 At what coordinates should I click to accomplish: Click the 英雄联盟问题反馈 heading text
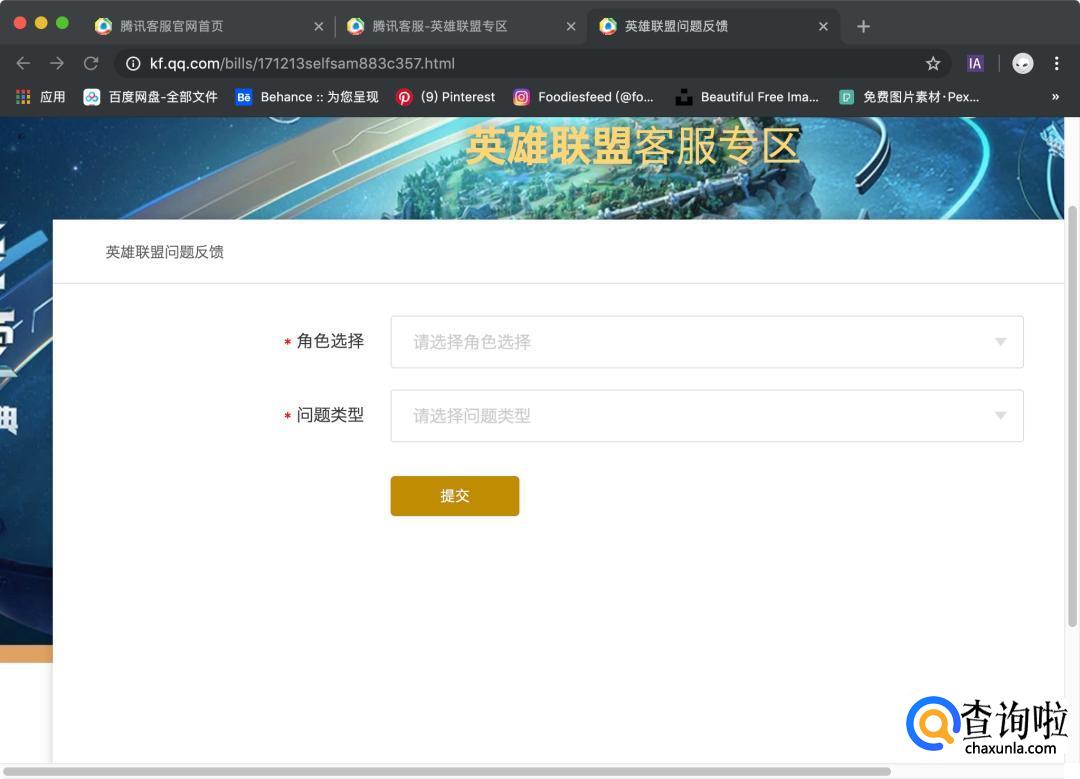(x=165, y=252)
